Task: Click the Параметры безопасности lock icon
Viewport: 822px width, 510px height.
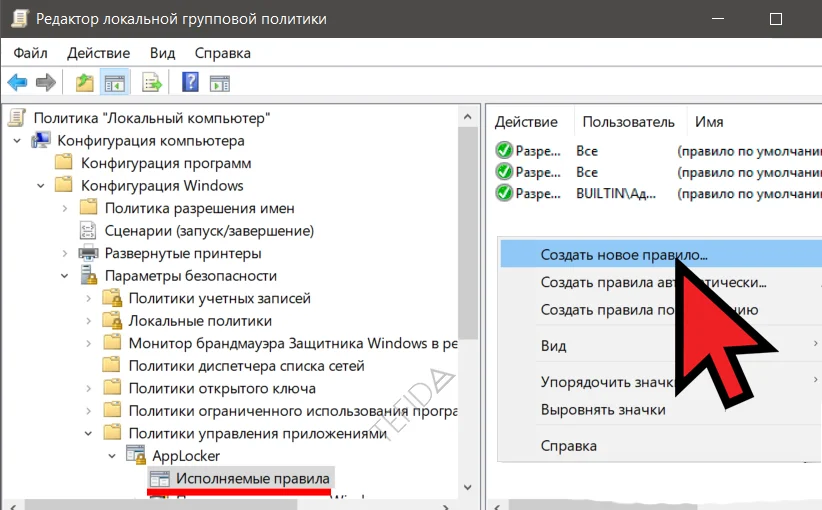Action: click(x=89, y=275)
